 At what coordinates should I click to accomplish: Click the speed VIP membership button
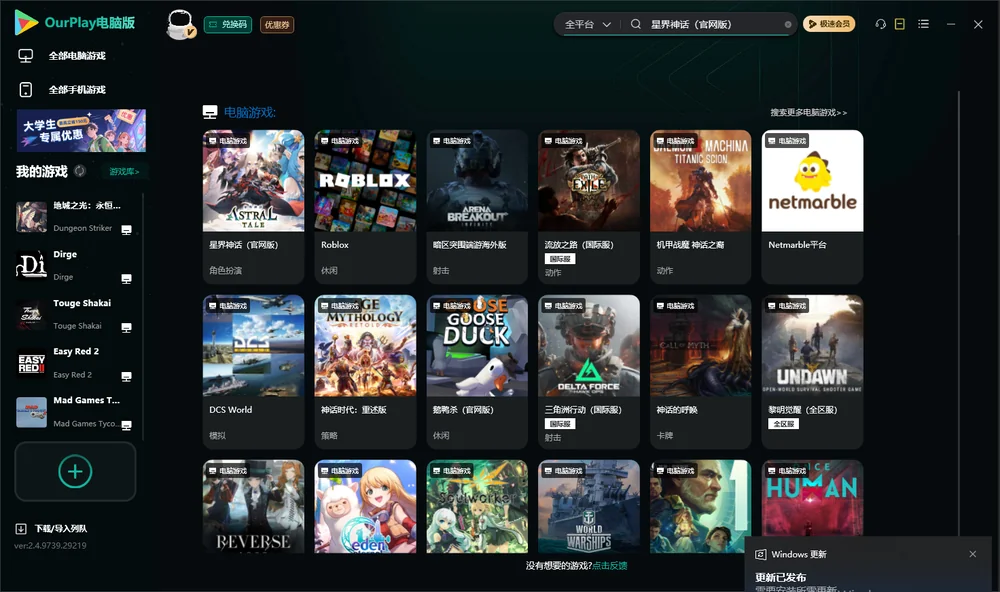click(x=829, y=24)
